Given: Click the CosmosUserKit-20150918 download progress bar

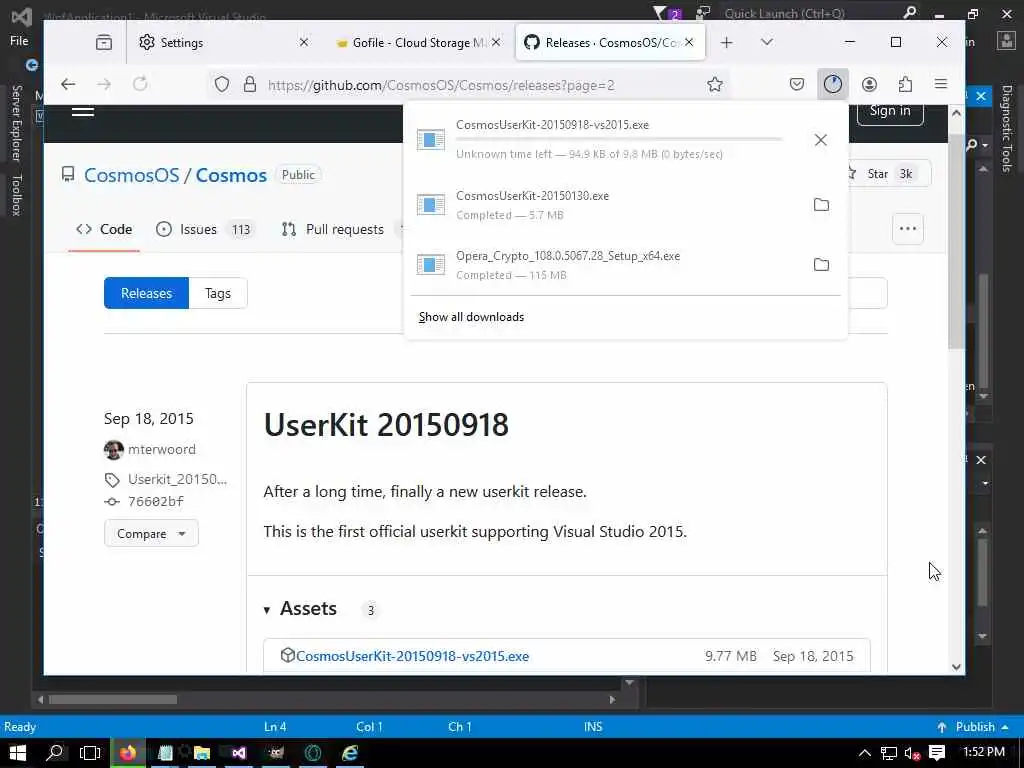Looking at the screenshot, I should 618,139.
